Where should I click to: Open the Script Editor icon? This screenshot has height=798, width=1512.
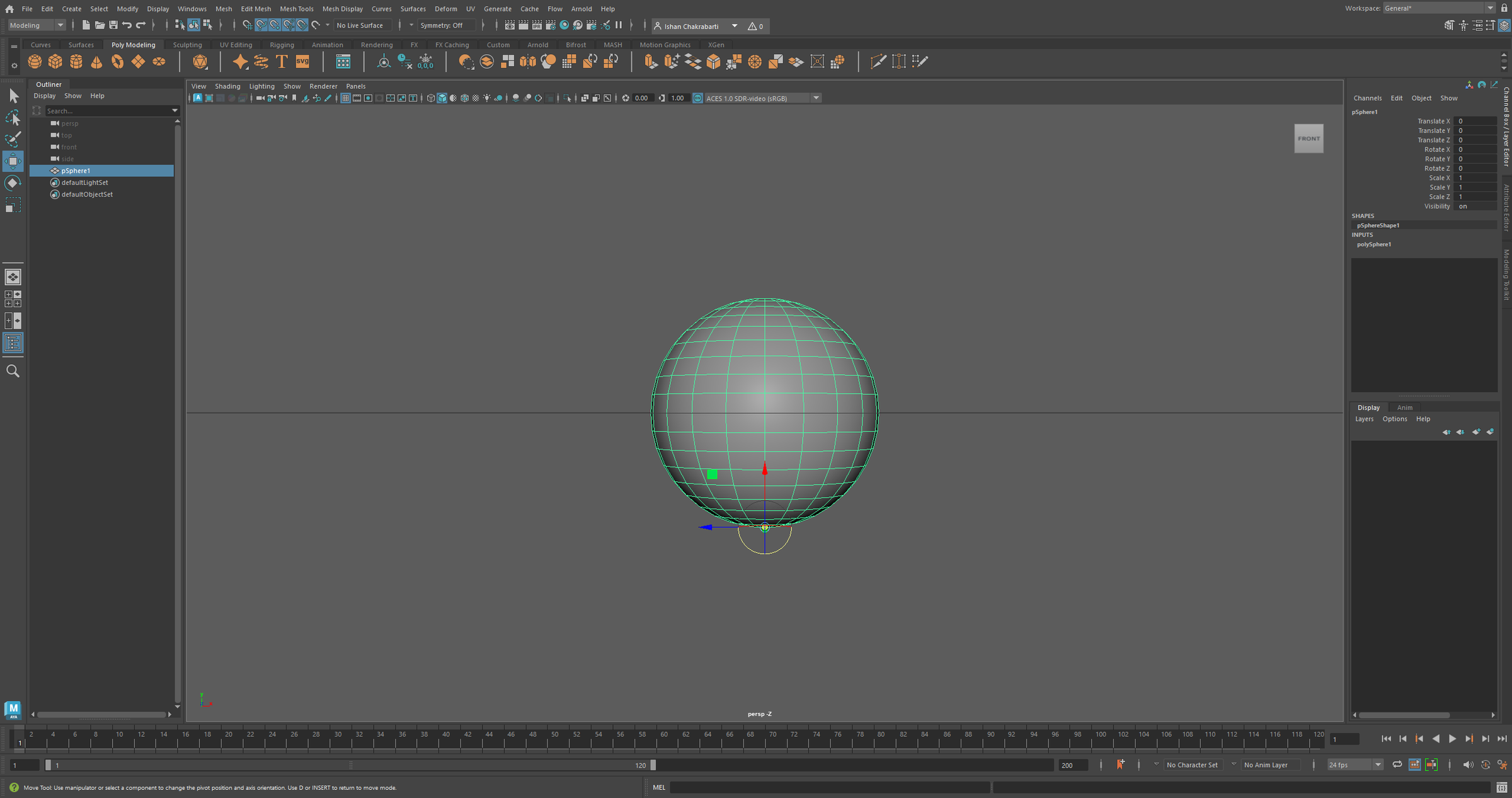pyautogui.click(x=1502, y=787)
